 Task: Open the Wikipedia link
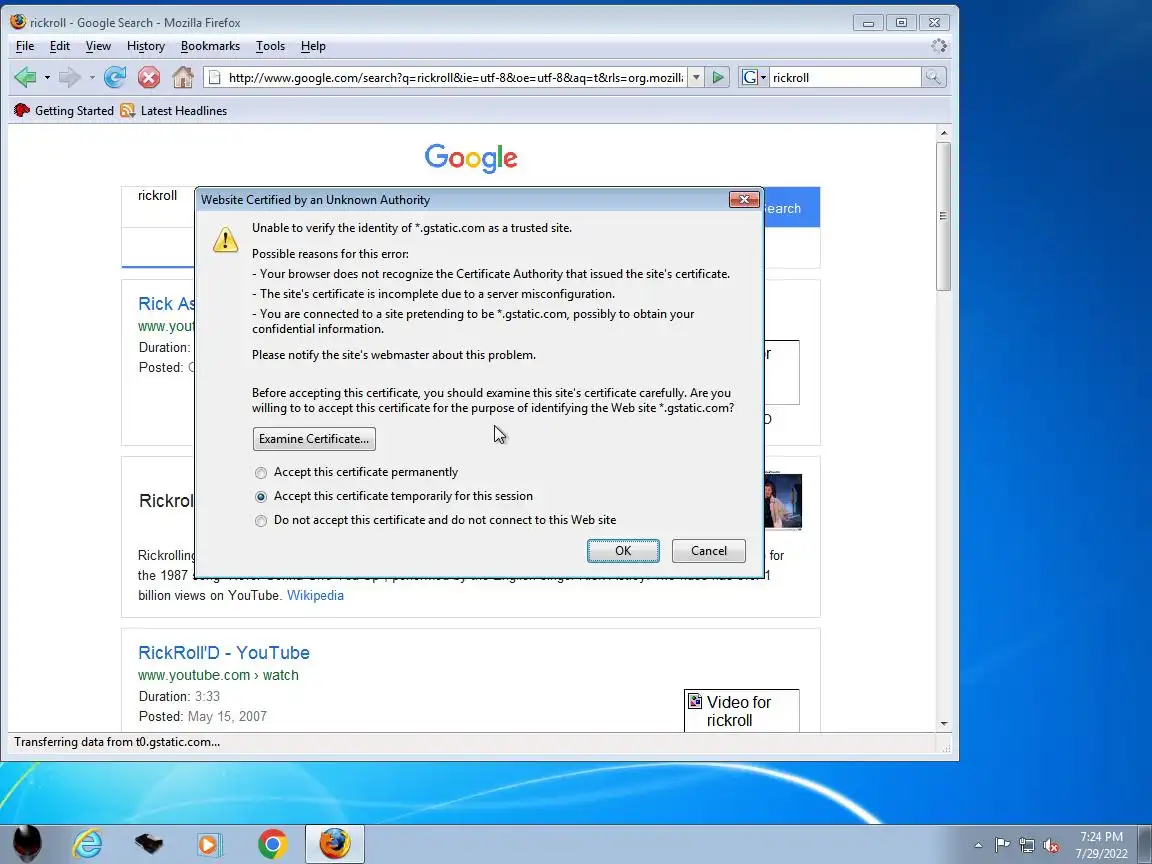point(315,595)
